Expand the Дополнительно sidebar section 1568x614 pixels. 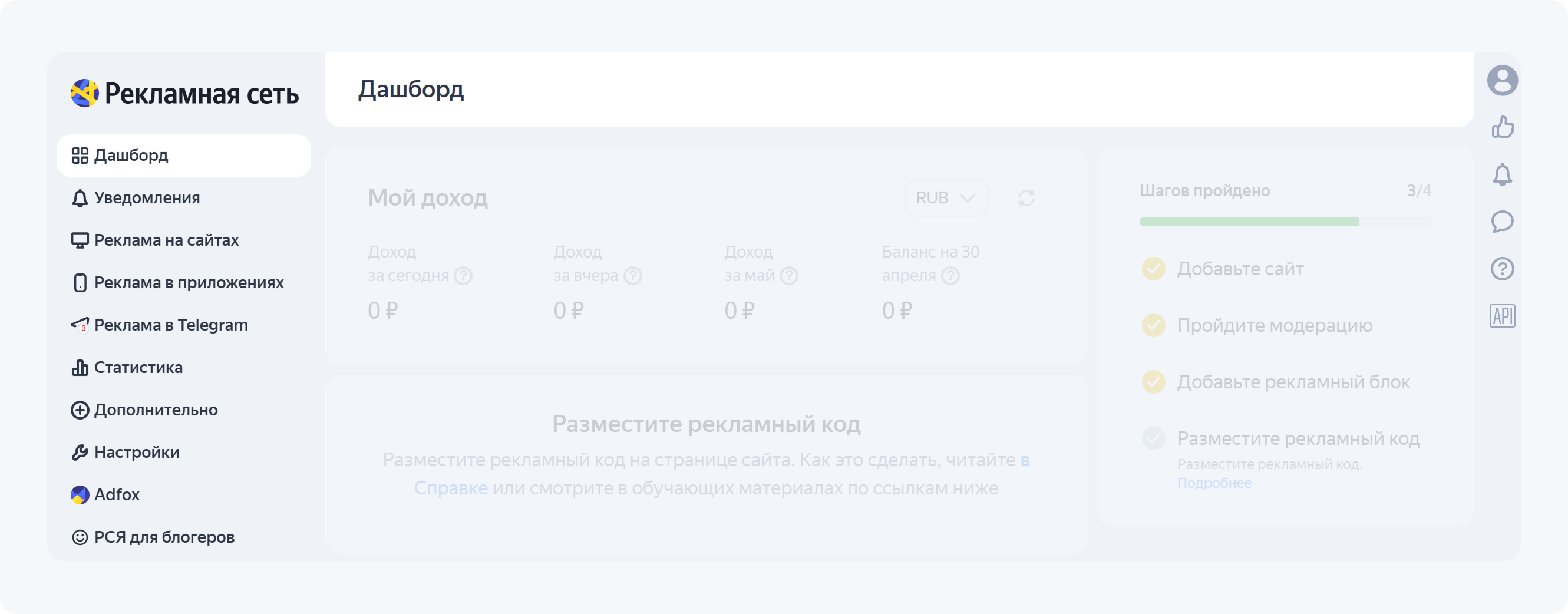pyautogui.click(x=155, y=410)
